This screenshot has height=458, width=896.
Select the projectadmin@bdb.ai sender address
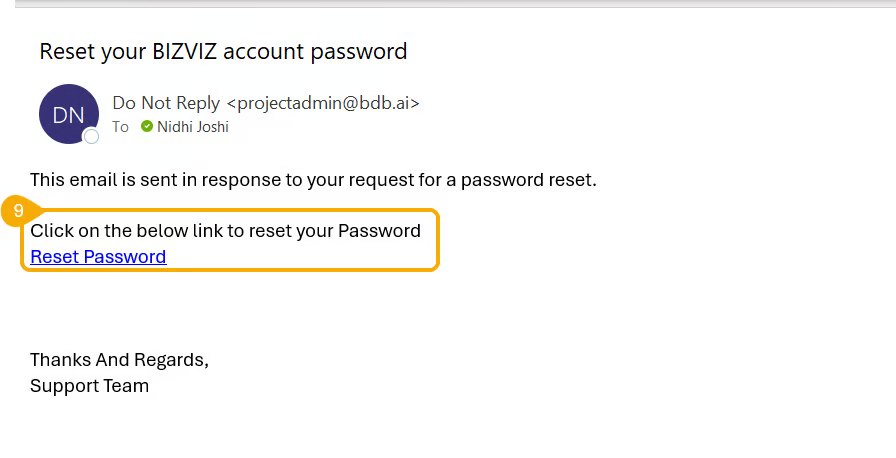click(x=324, y=103)
